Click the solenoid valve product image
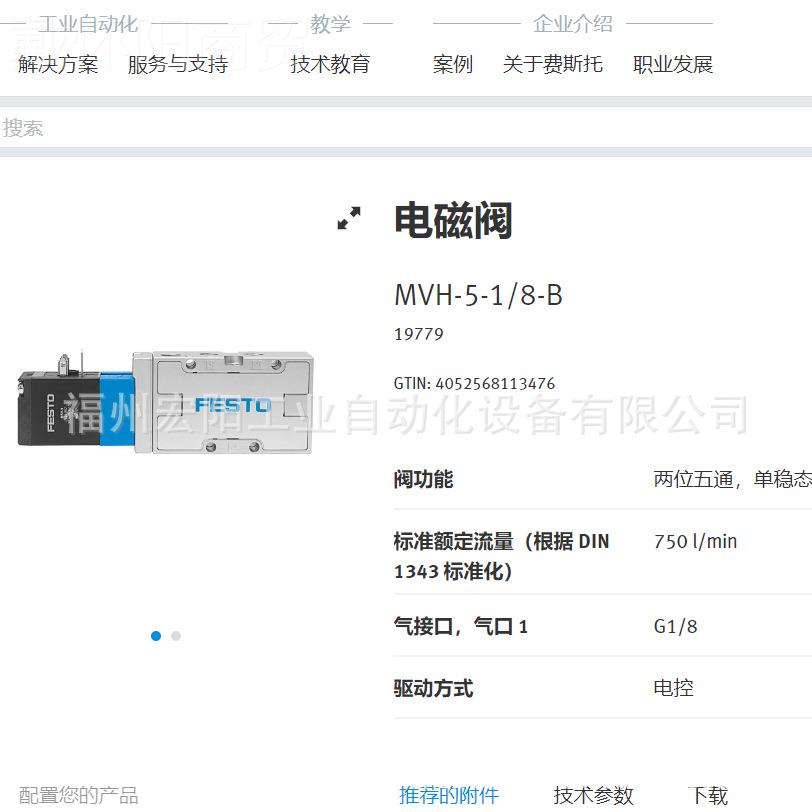The width and height of the screenshot is (812, 812). click(x=165, y=401)
